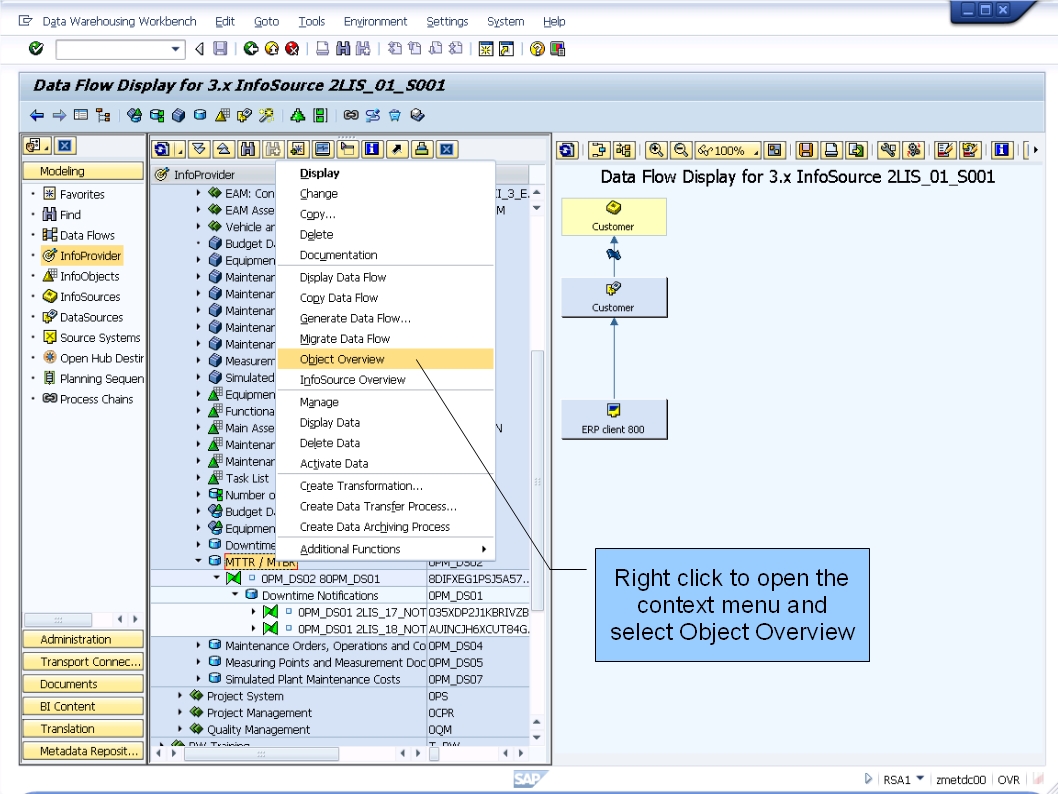Expand the Quality Management tree node
Screen dimensions: 1058x794
[180, 729]
